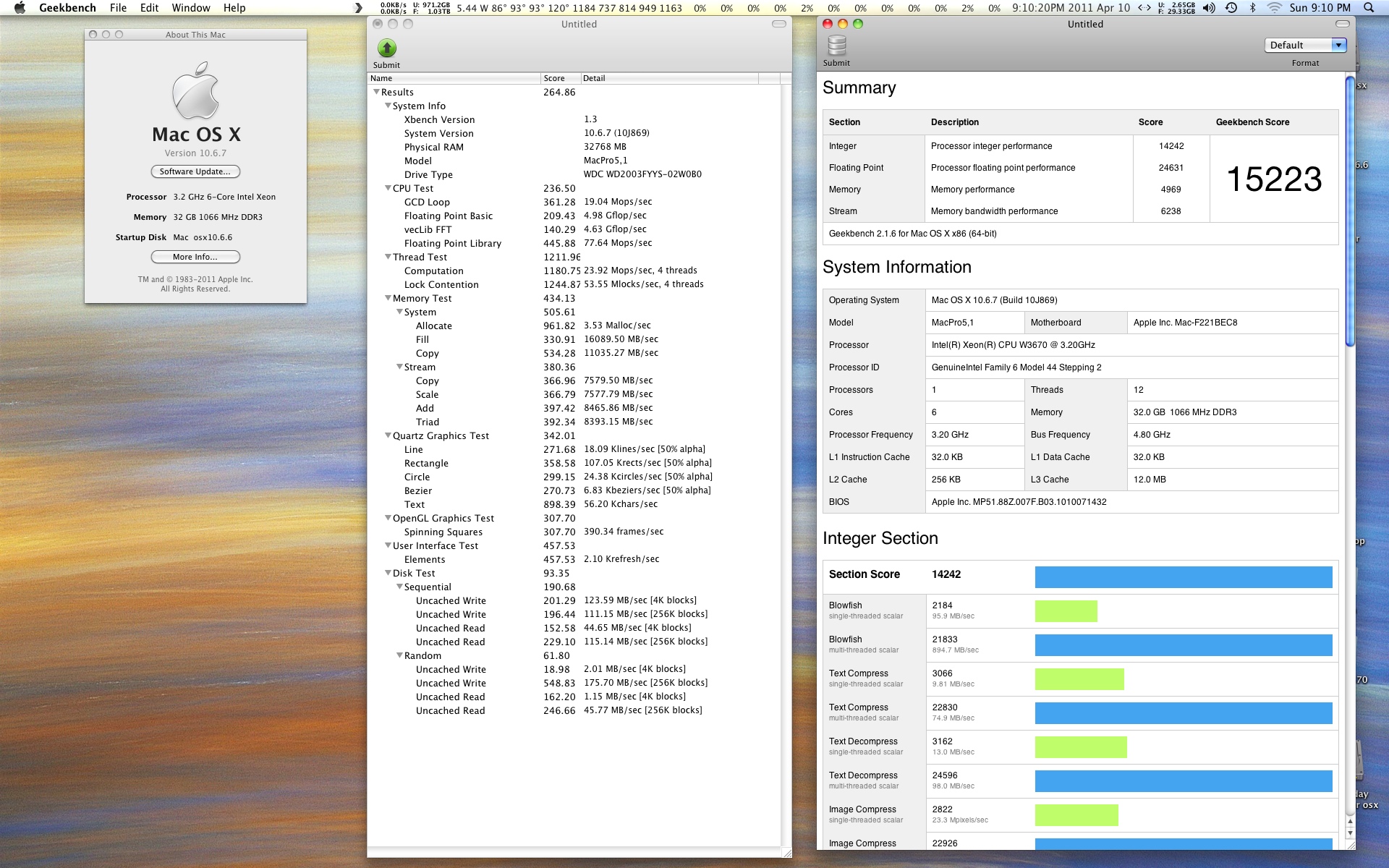Select the Drive Type row
This screenshot has width=1389, height=868.
(575, 174)
